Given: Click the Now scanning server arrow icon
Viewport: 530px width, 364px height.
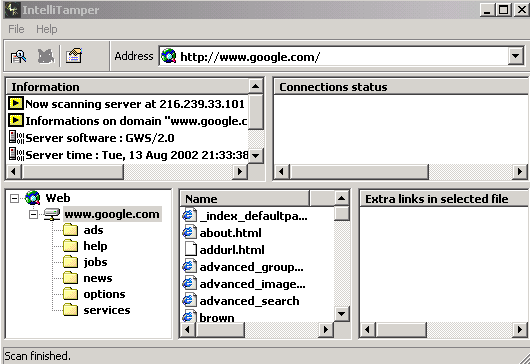Looking at the screenshot, I should coord(16,103).
